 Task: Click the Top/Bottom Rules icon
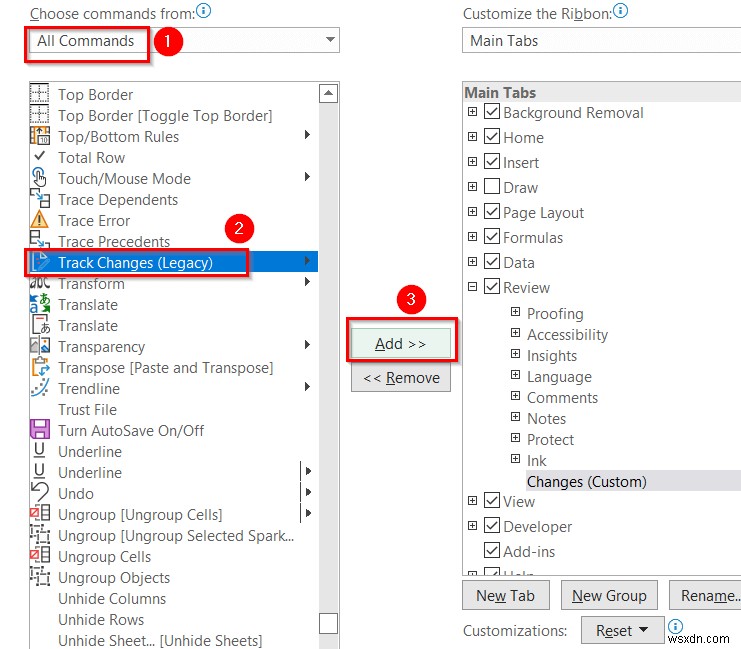click(40, 136)
